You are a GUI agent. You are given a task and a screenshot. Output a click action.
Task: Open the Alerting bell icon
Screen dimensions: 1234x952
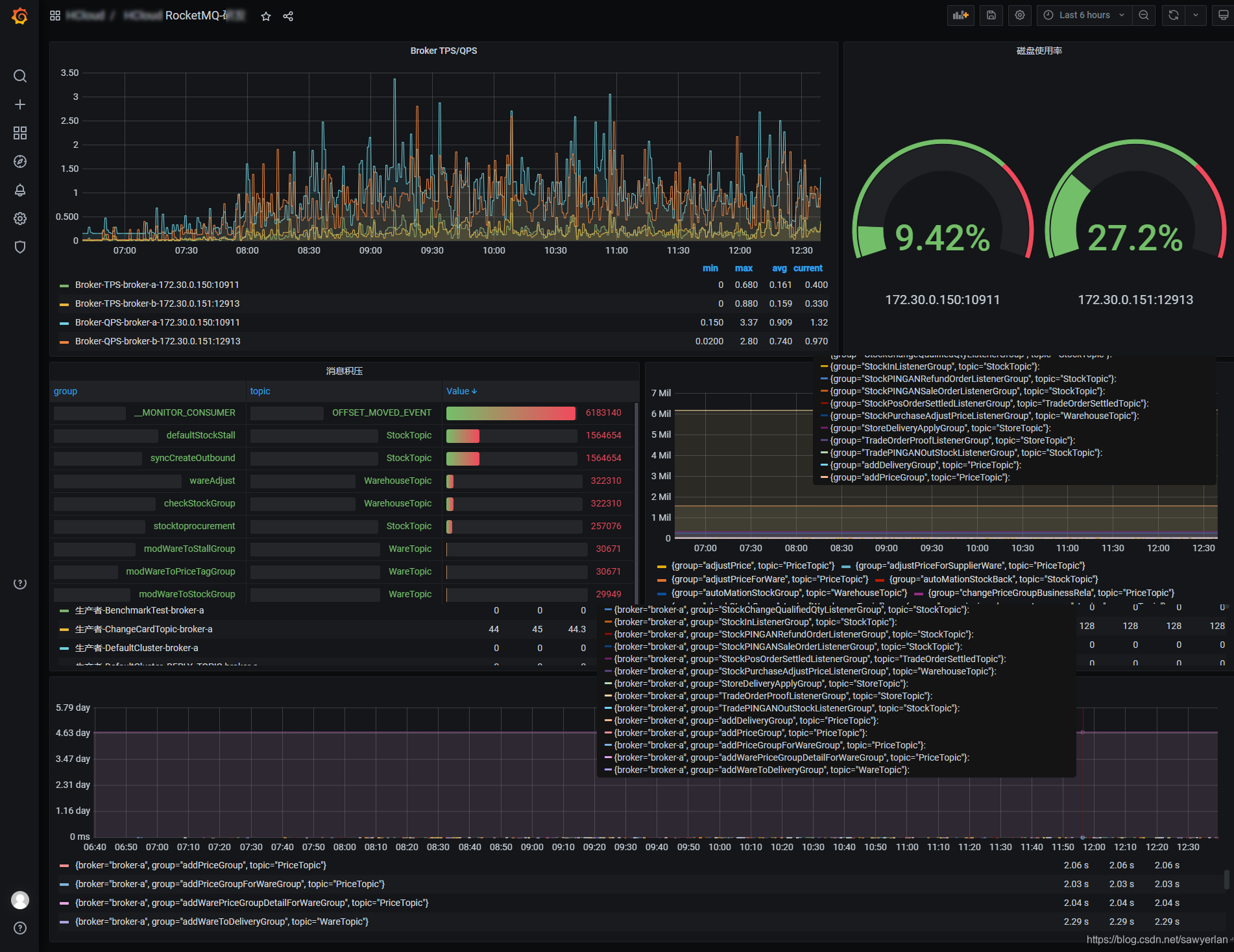(x=20, y=190)
